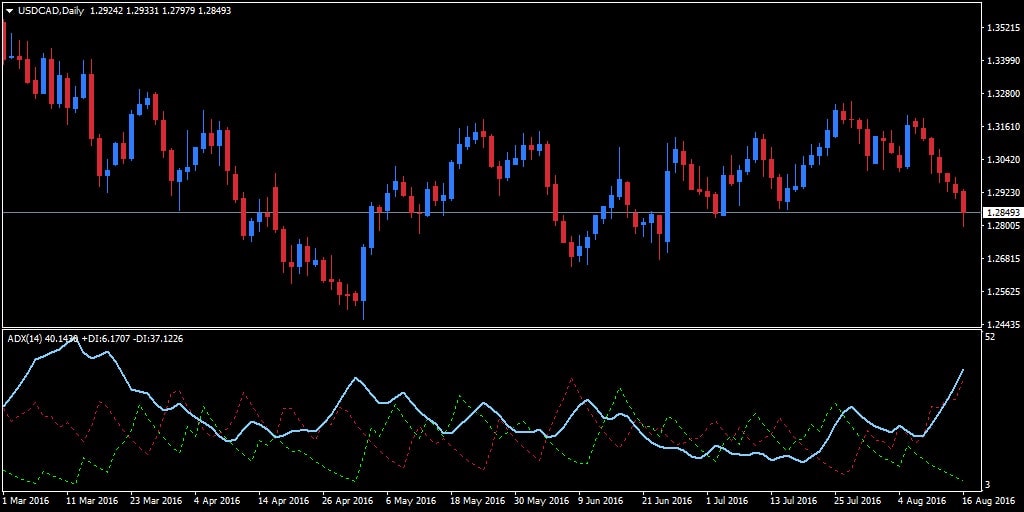Select the 1.24435 price axis label
Viewport: 1024px width, 512px height.
[1003, 325]
